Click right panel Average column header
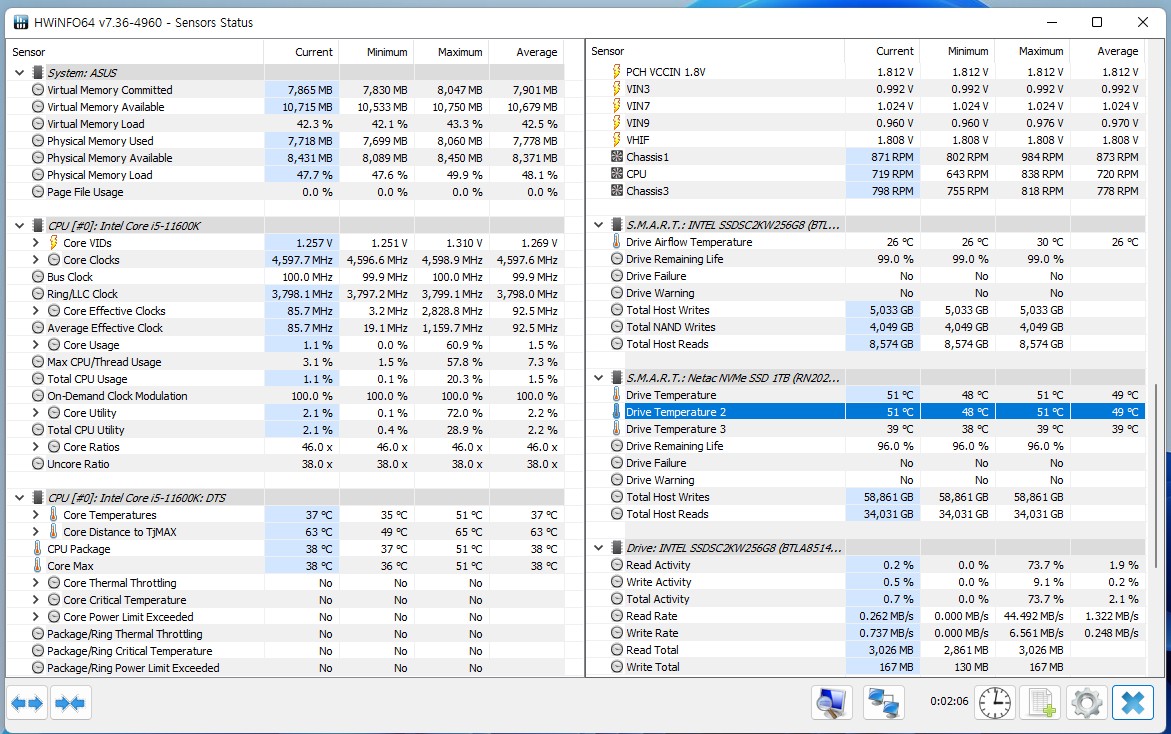Image resolution: width=1171 pixels, height=734 pixels. pos(1107,52)
